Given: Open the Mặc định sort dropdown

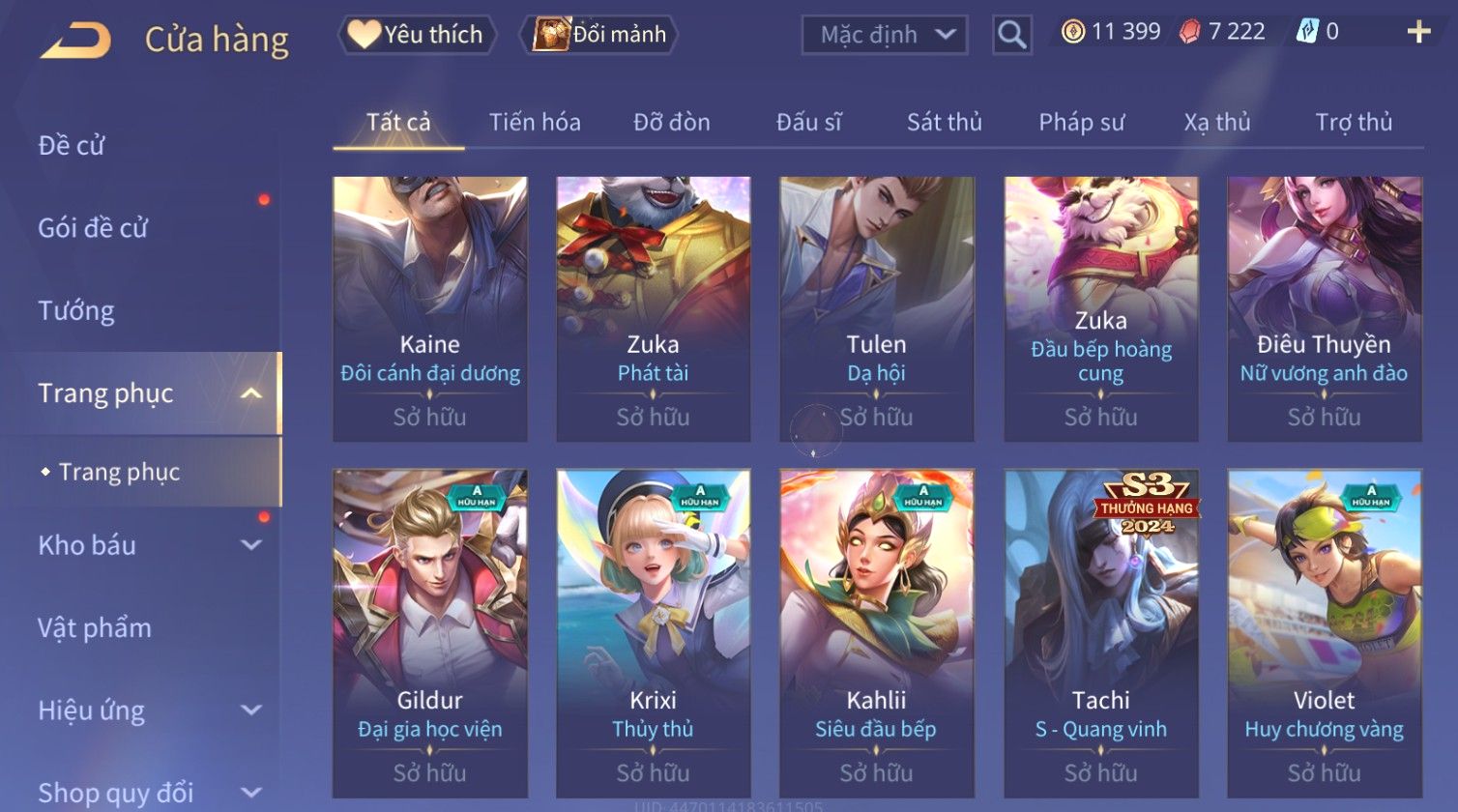Looking at the screenshot, I should 885,35.
